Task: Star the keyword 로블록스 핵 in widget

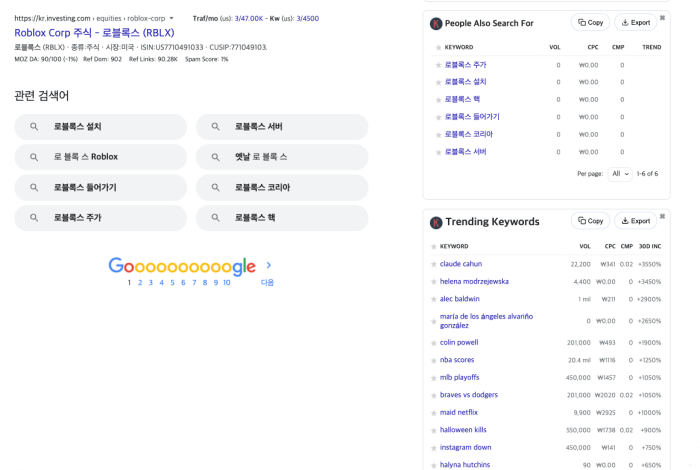Action: (438, 100)
